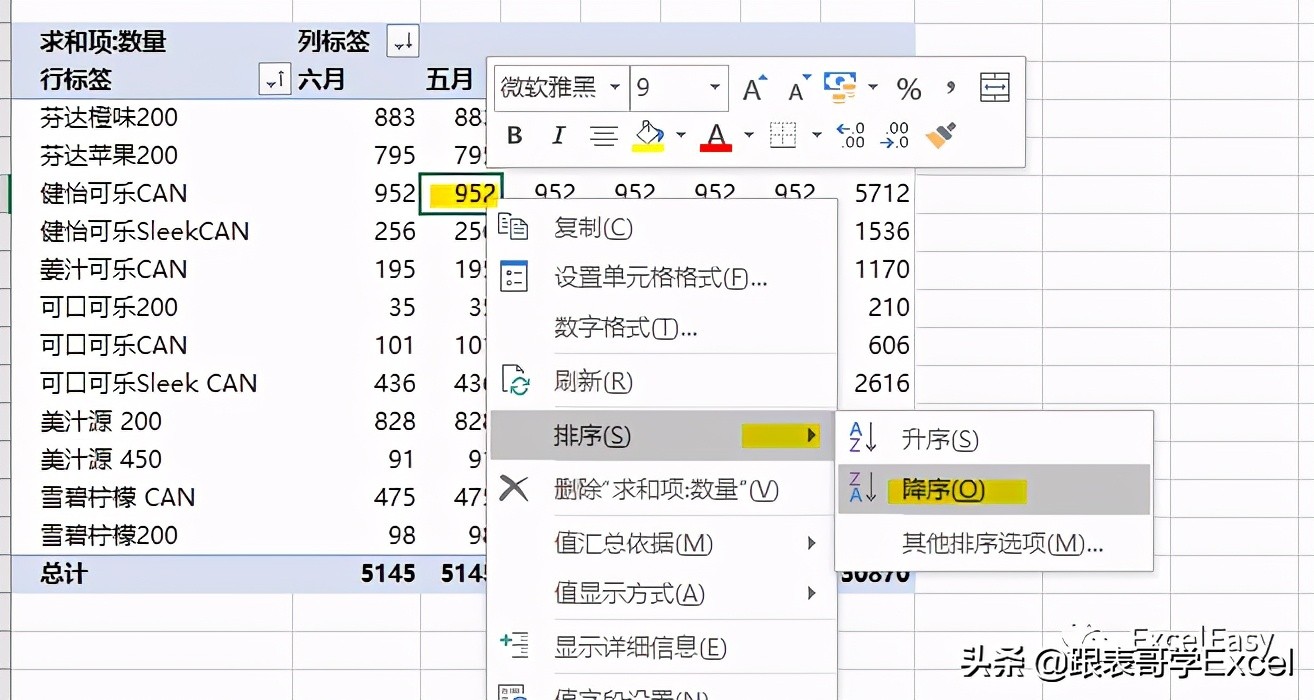Open 排序(S) submenu
Viewport: 1314px width, 700px height.
click(662, 436)
